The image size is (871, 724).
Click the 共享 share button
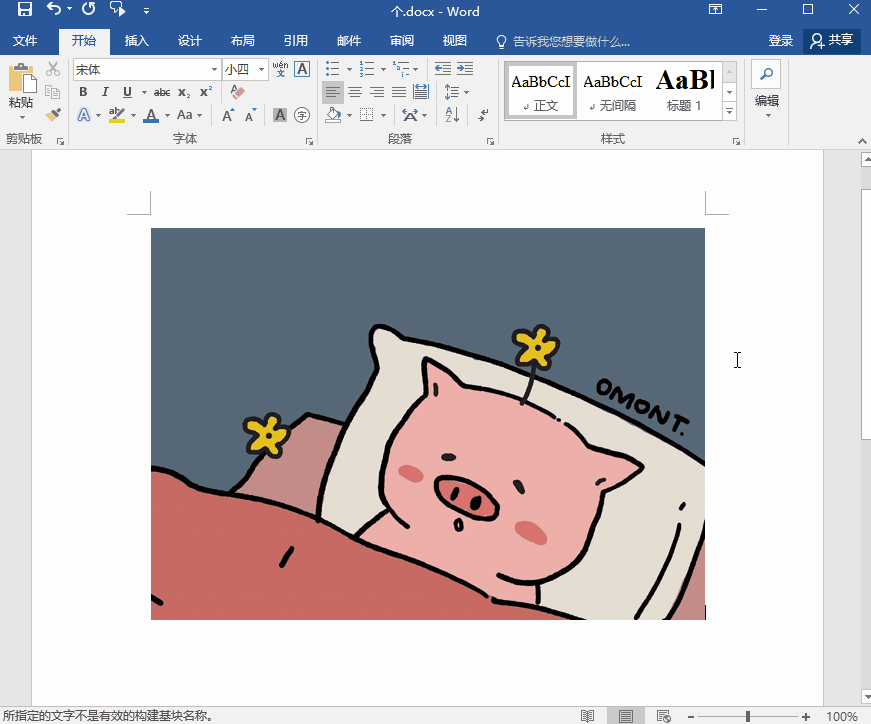[832, 41]
